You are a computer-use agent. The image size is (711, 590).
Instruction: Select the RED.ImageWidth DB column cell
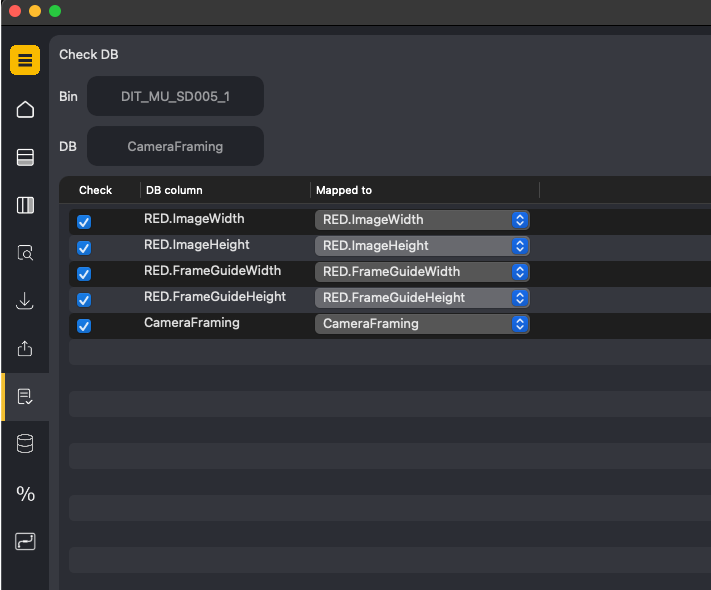click(x=194, y=219)
